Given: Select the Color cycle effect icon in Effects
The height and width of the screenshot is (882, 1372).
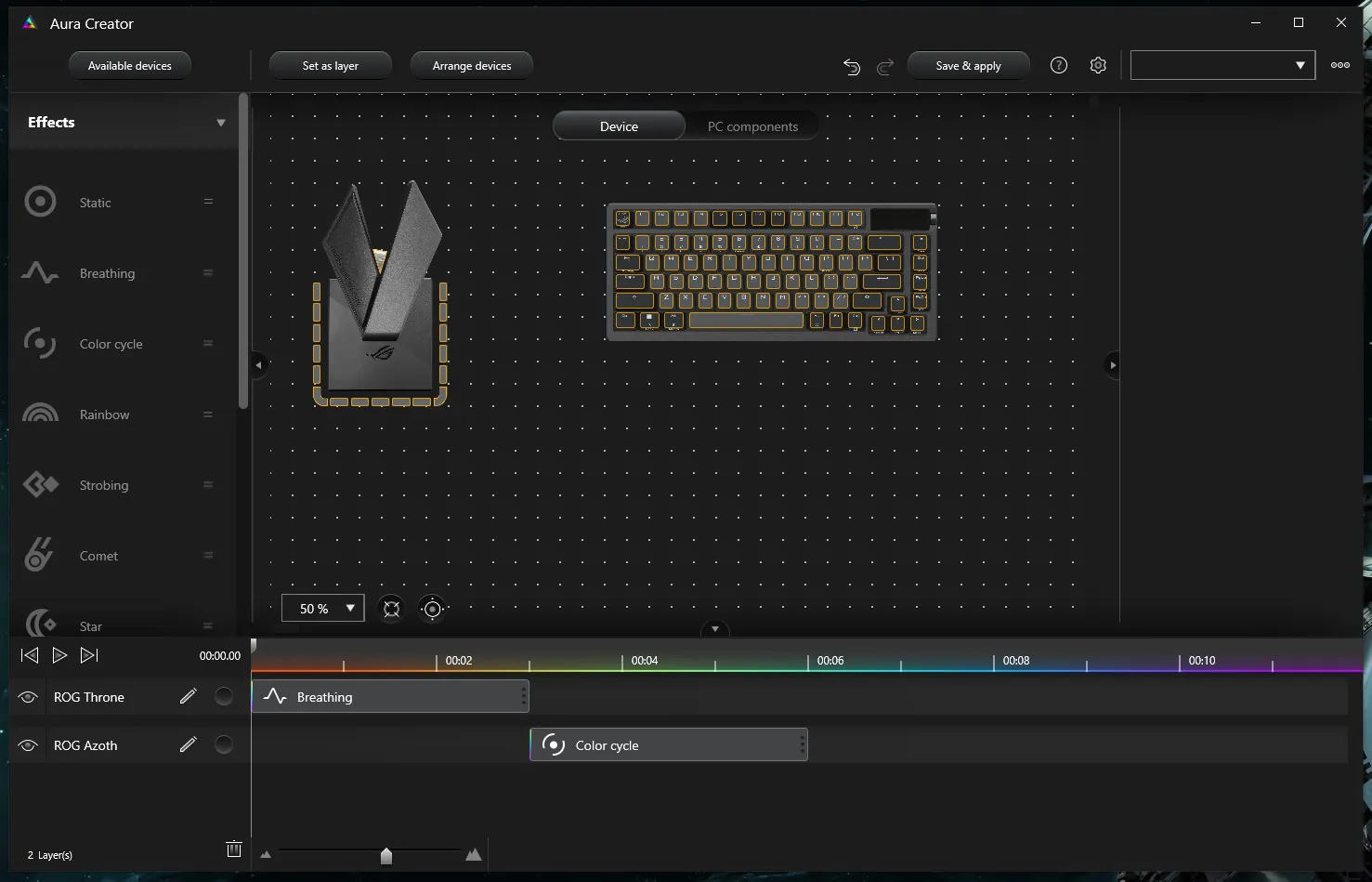Looking at the screenshot, I should pos(40,343).
